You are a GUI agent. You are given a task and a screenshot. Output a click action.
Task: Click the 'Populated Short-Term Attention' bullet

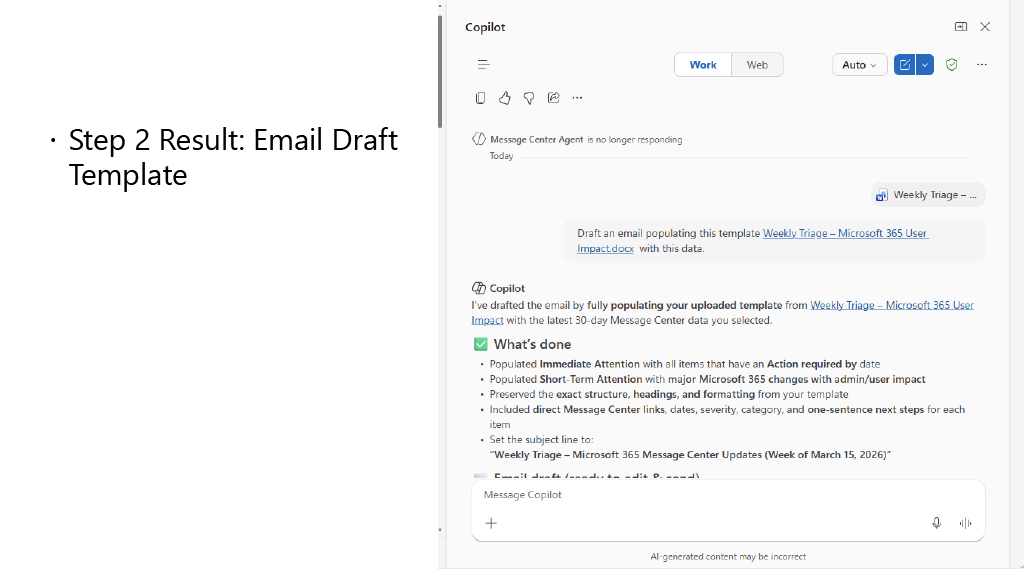click(707, 379)
